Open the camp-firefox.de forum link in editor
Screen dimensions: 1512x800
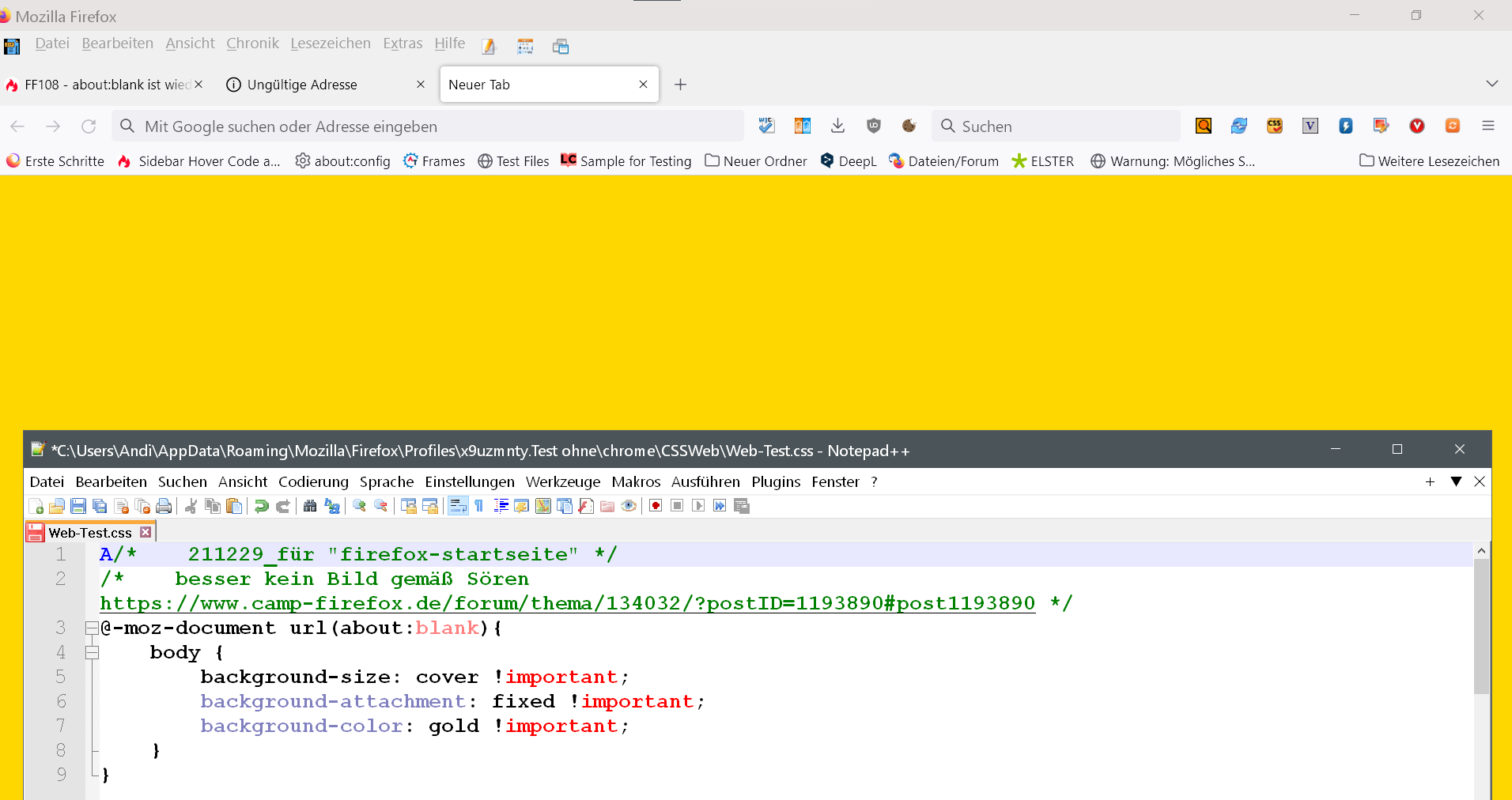click(x=567, y=603)
